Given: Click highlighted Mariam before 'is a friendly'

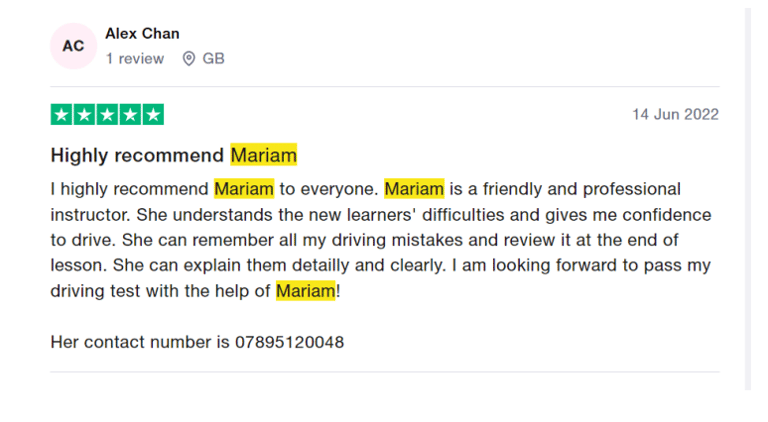Looking at the screenshot, I should point(414,189).
